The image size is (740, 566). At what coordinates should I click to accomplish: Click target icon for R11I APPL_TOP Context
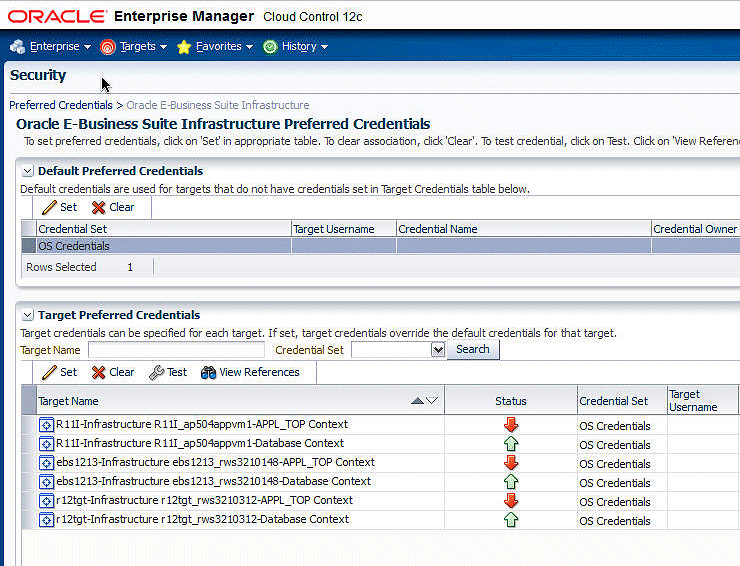(x=46, y=425)
